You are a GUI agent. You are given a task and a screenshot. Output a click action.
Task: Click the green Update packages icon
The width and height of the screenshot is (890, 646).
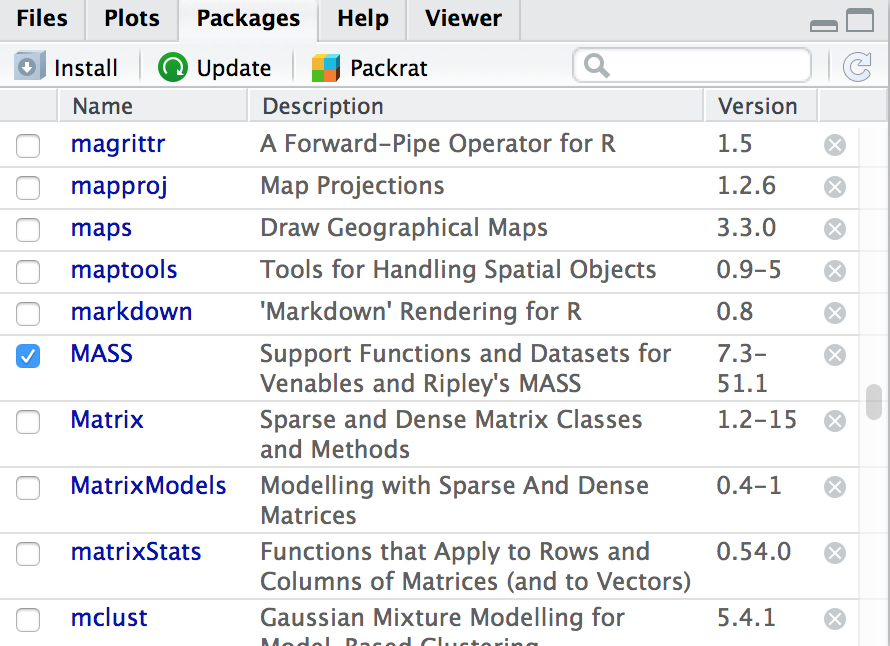point(172,67)
